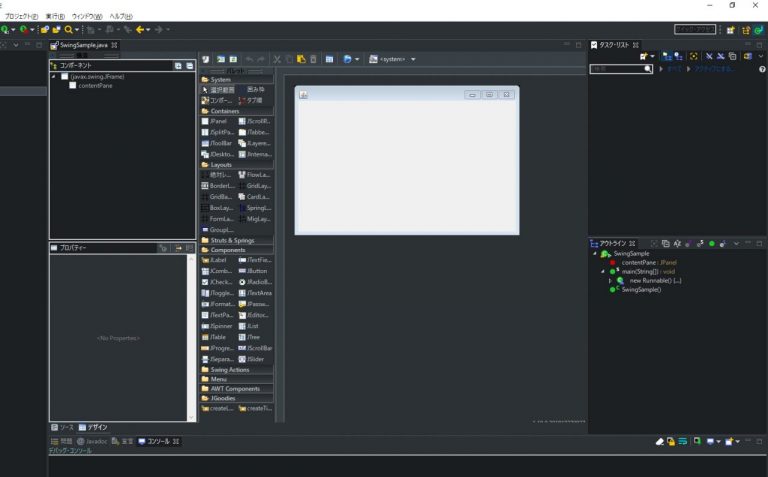
Task: Select the GroupLayout palette item
Action: coord(217,230)
